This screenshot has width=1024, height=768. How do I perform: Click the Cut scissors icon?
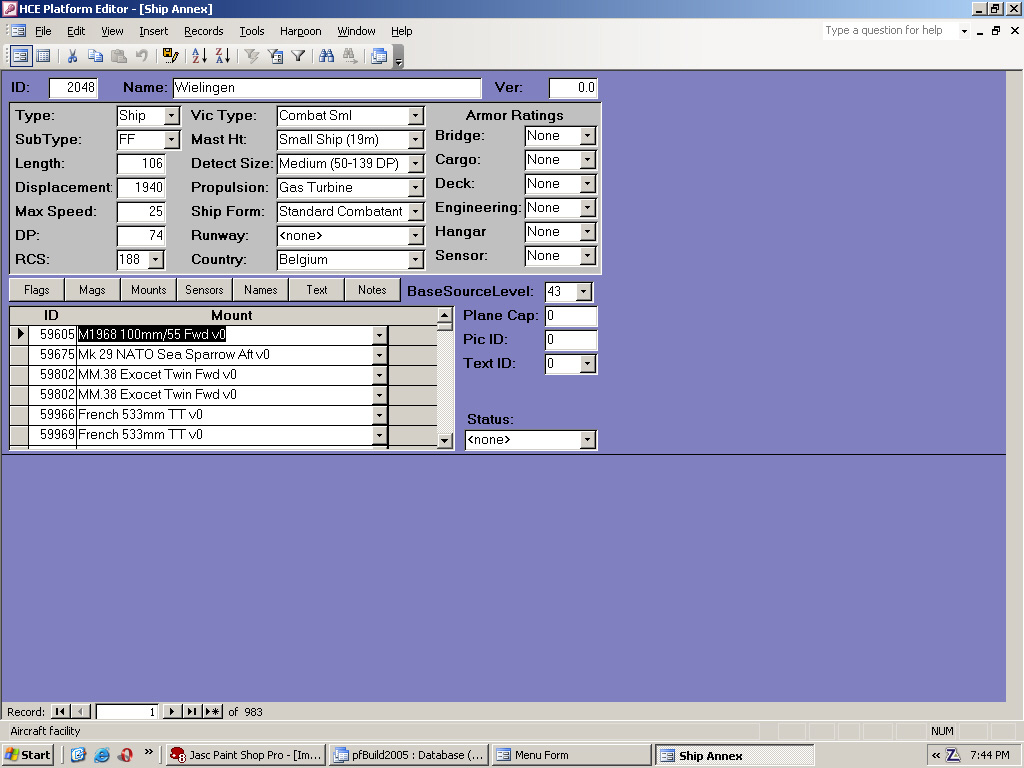pos(73,56)
